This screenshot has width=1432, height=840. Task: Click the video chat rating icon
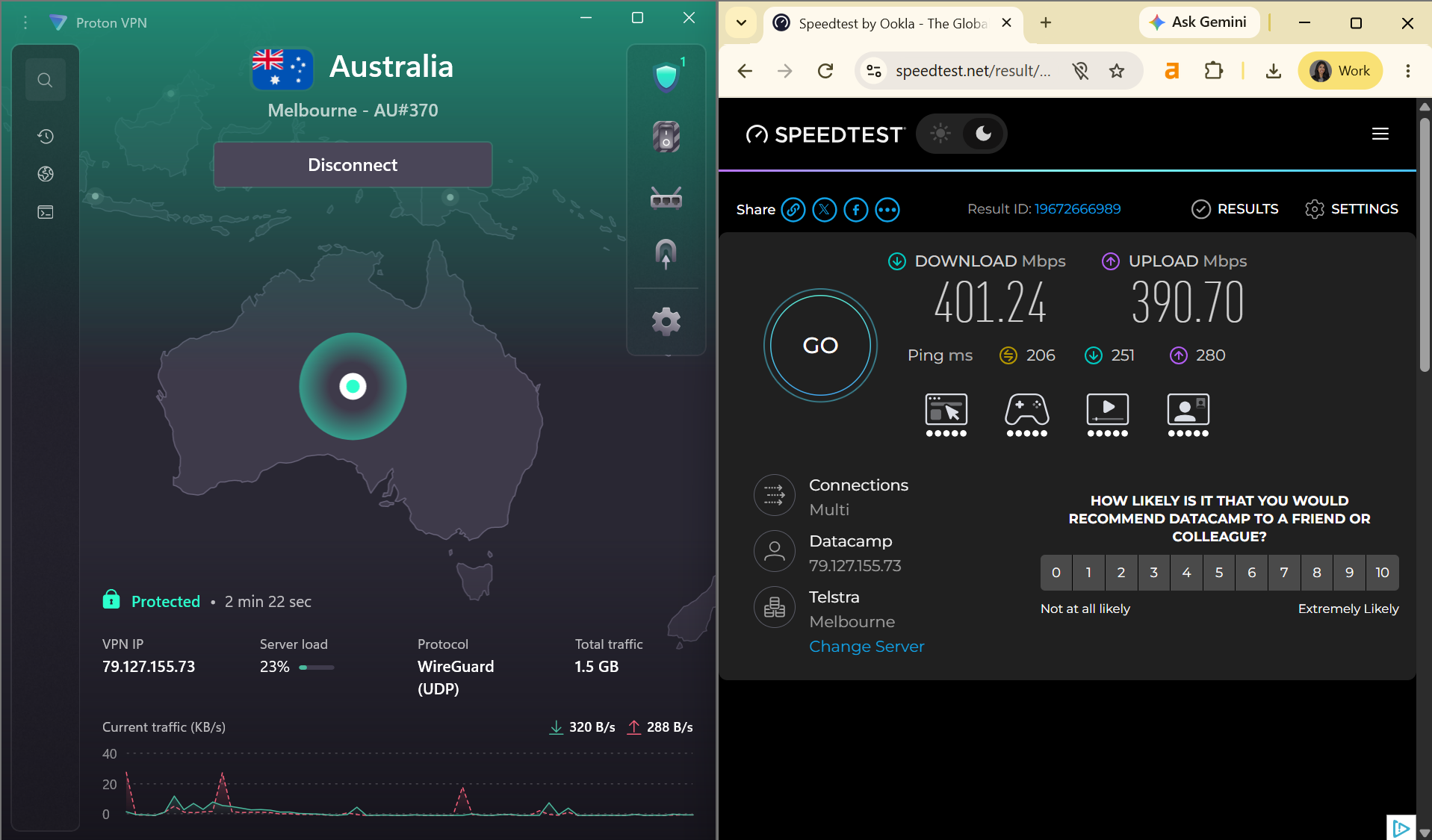pos(1188,414)
